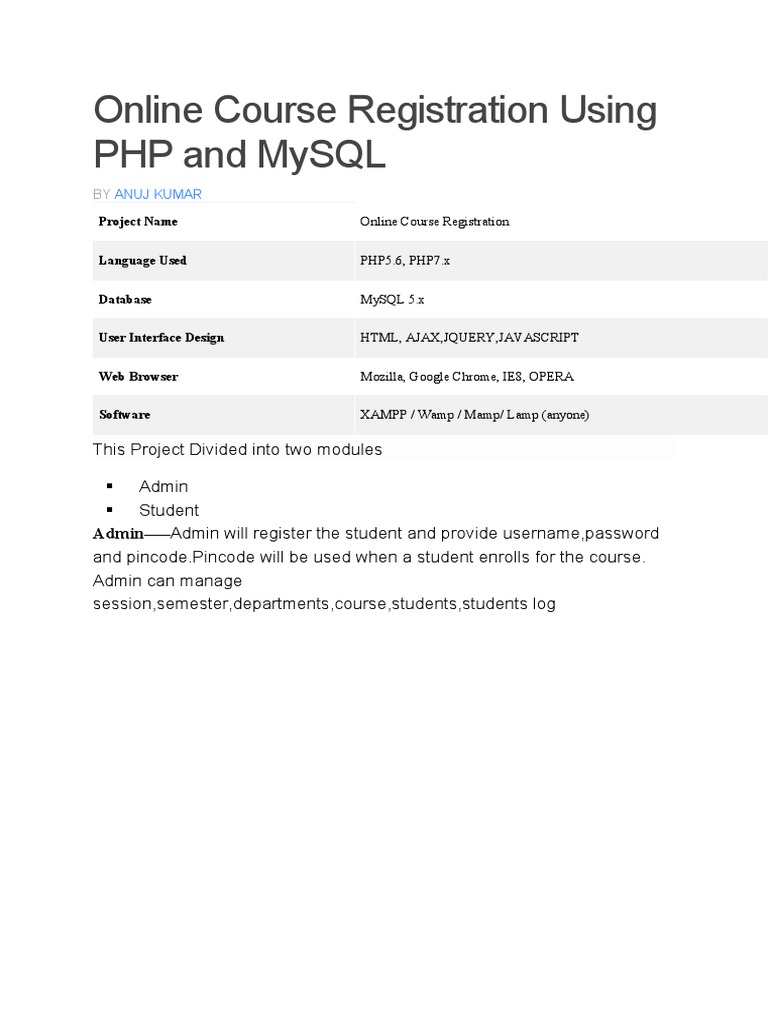The height and width of the screenshot is (1024, 768).
Task: Click the ANUJ KUMAR author link
Action: [158, 193]
